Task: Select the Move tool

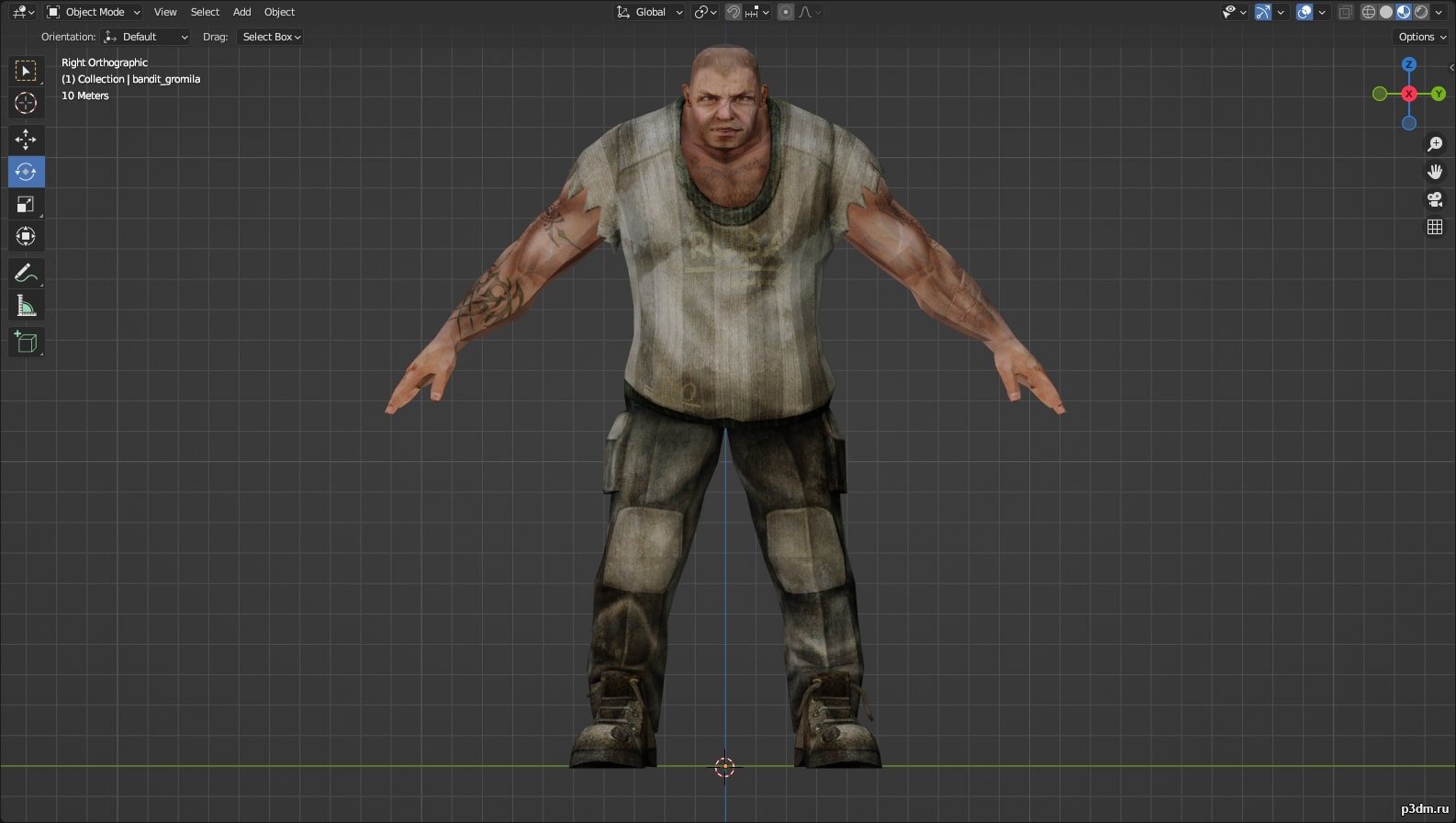Action: coord(26,140)
